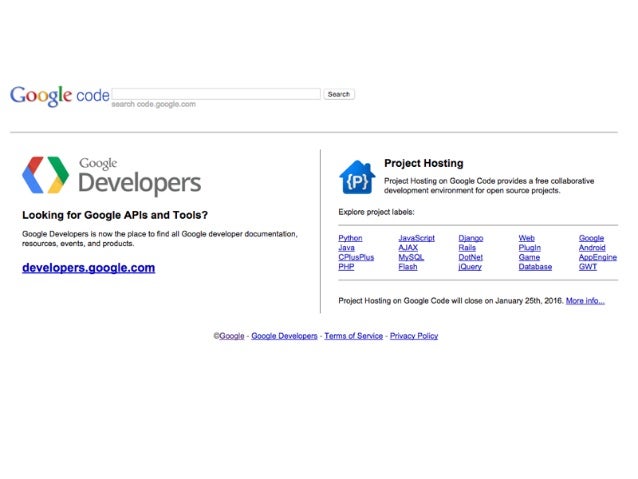Open the Database project label
This screenshot has height=479, width=638.
[x=535, y=267]
